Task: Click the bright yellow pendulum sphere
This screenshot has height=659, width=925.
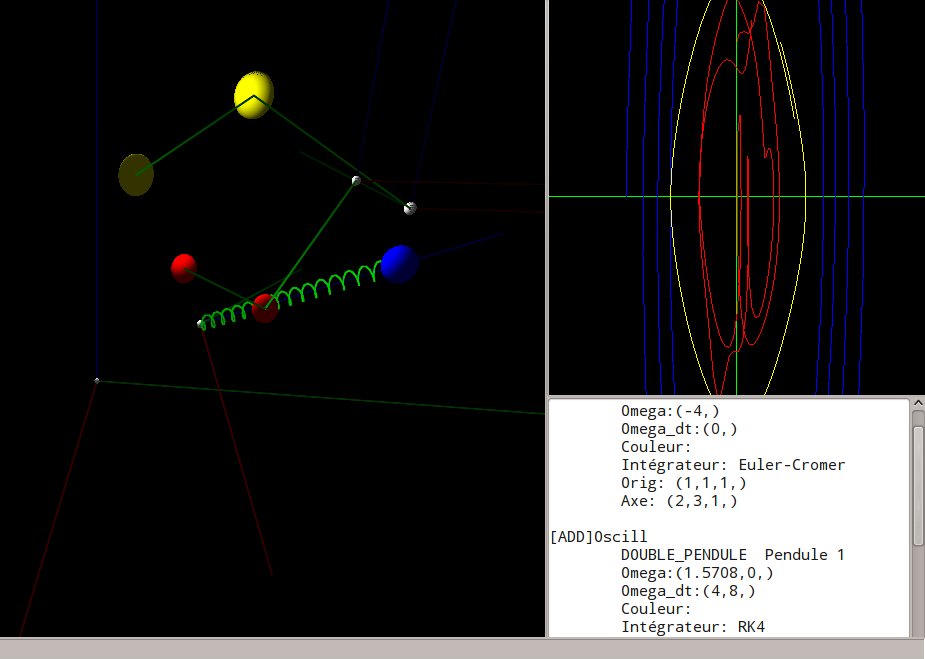Action: click(x=254, y=95)
